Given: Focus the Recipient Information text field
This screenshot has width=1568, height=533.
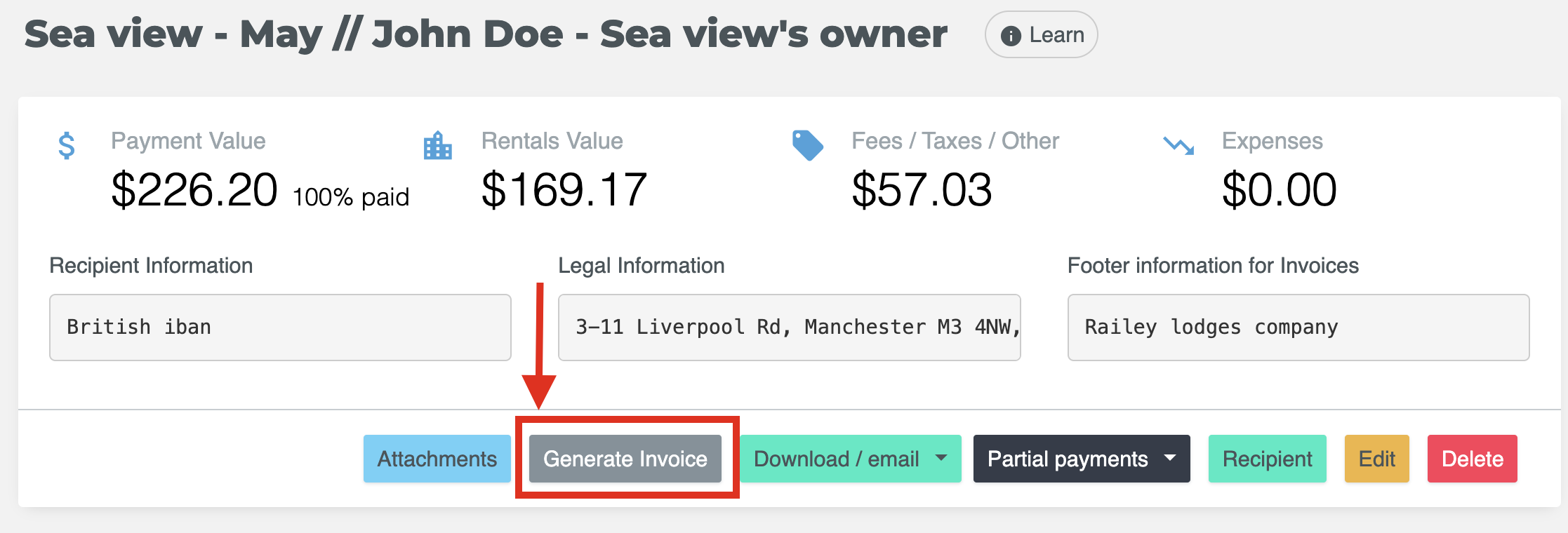Looking at the screenshot, I should tap(280, 328).
